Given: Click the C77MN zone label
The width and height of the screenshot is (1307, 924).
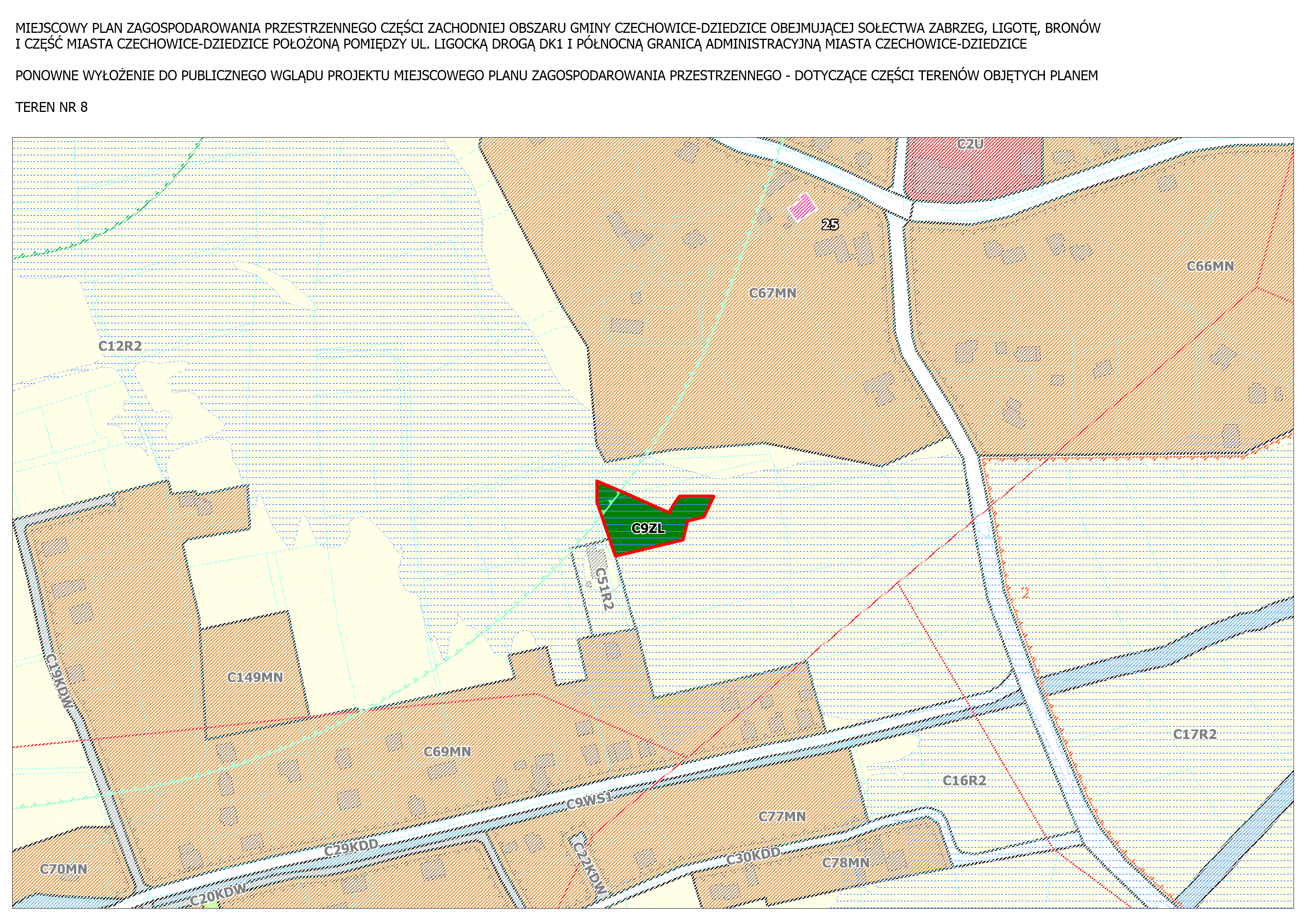Looking at the screenshot, I should pyautogui.click(x=782, y=817).
